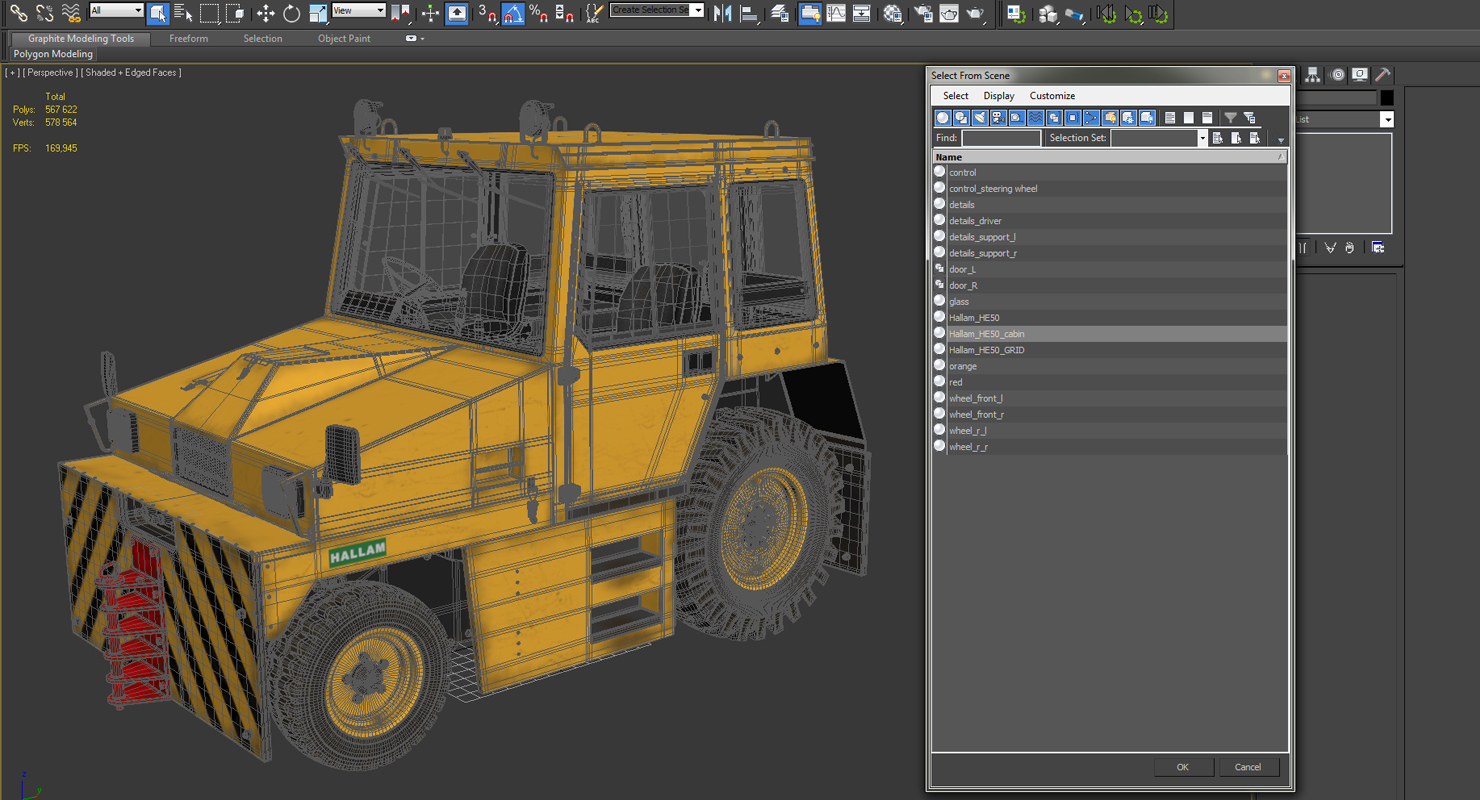The height and width of the screenshot is (800, 1480).
Task: Toggle the Graphite Modeling Tools ribbon button
Action: click(x=810, y=13)
